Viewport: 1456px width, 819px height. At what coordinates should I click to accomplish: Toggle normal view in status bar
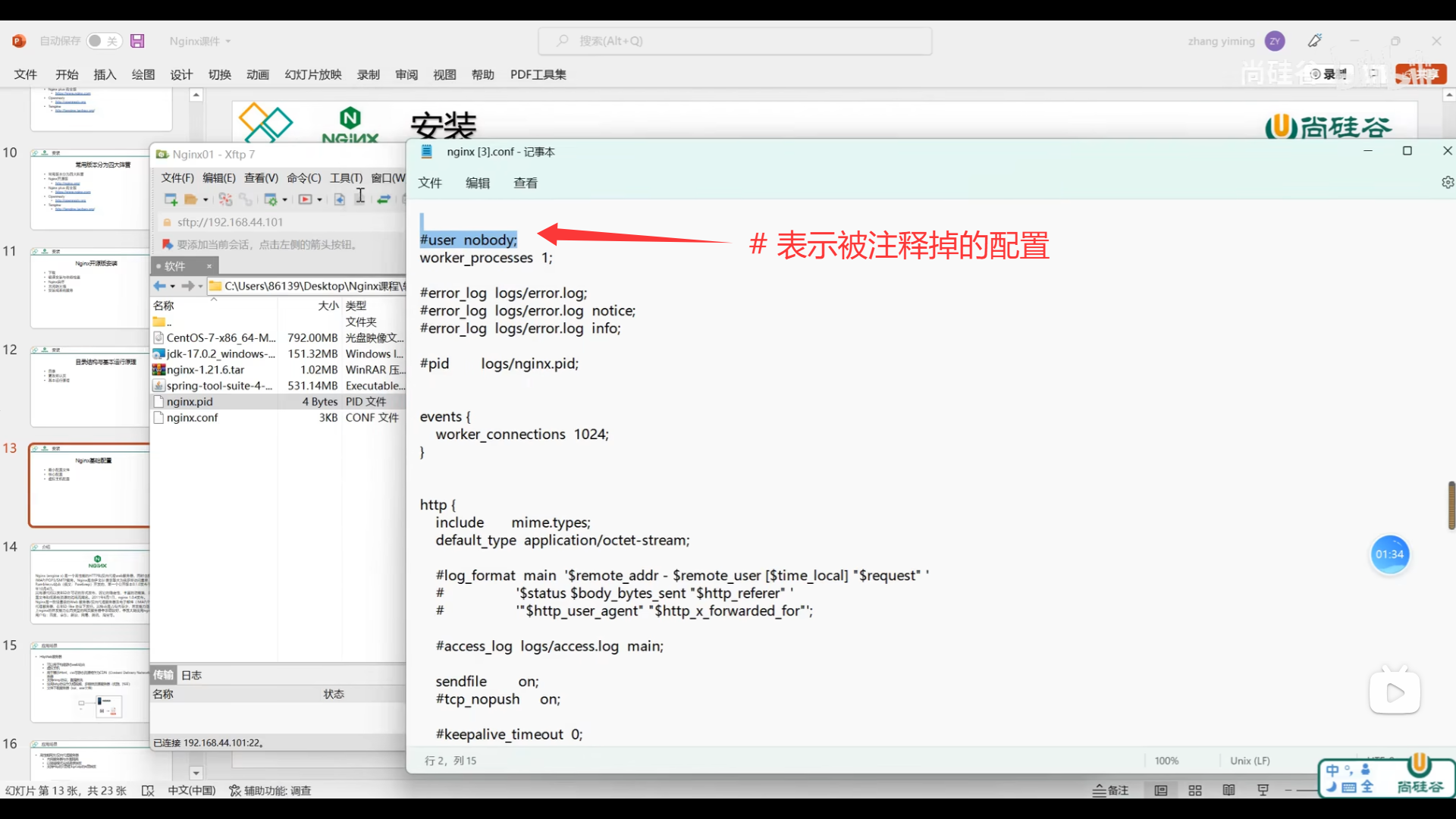coord(1160,790)
